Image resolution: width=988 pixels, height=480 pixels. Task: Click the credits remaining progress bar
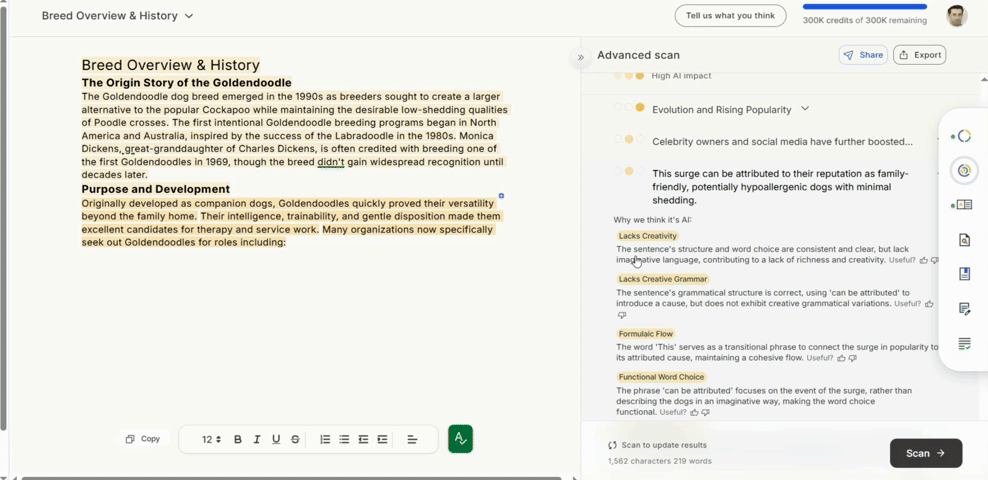pyautogui.click(x=864, y=7)
